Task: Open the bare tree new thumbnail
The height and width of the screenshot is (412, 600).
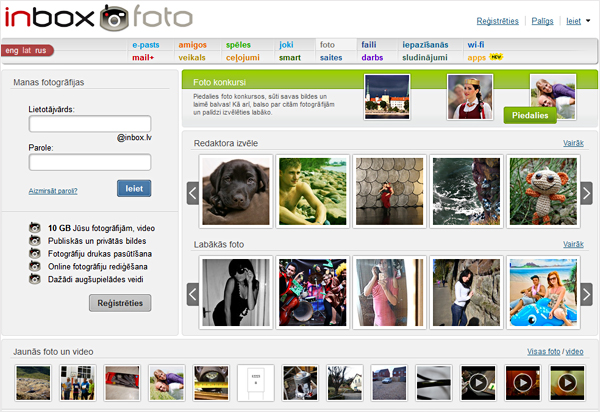Action: (344, 383)
